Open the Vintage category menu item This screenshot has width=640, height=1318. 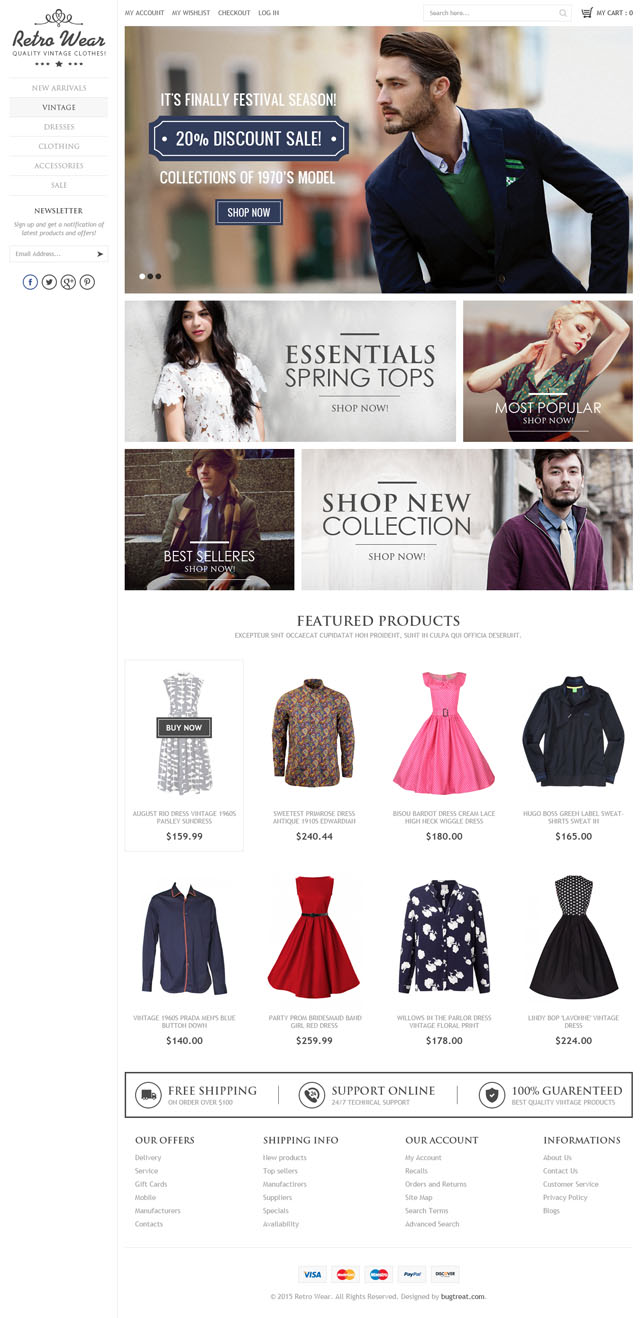[59, 107]
